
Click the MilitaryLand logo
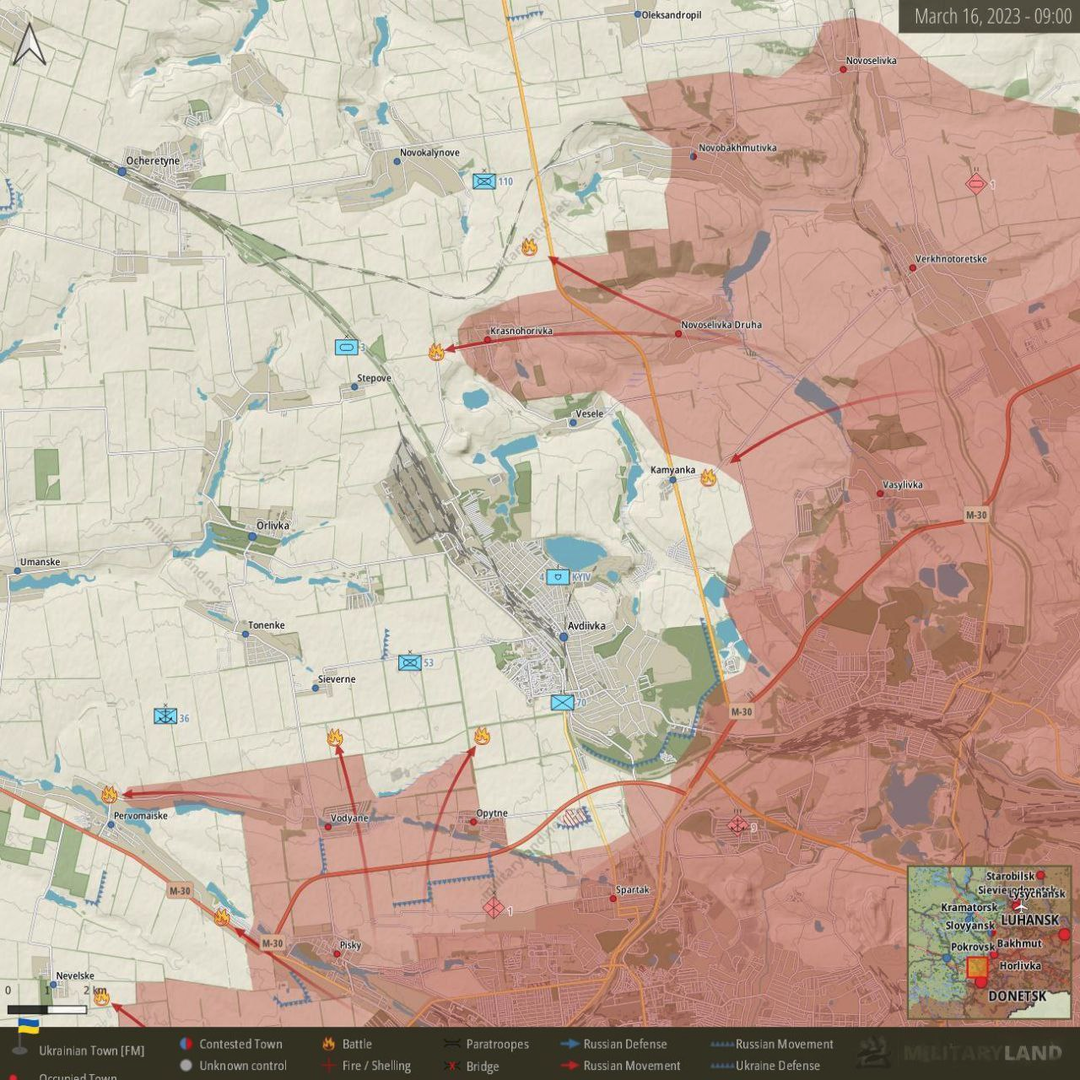click(960, 1052)
